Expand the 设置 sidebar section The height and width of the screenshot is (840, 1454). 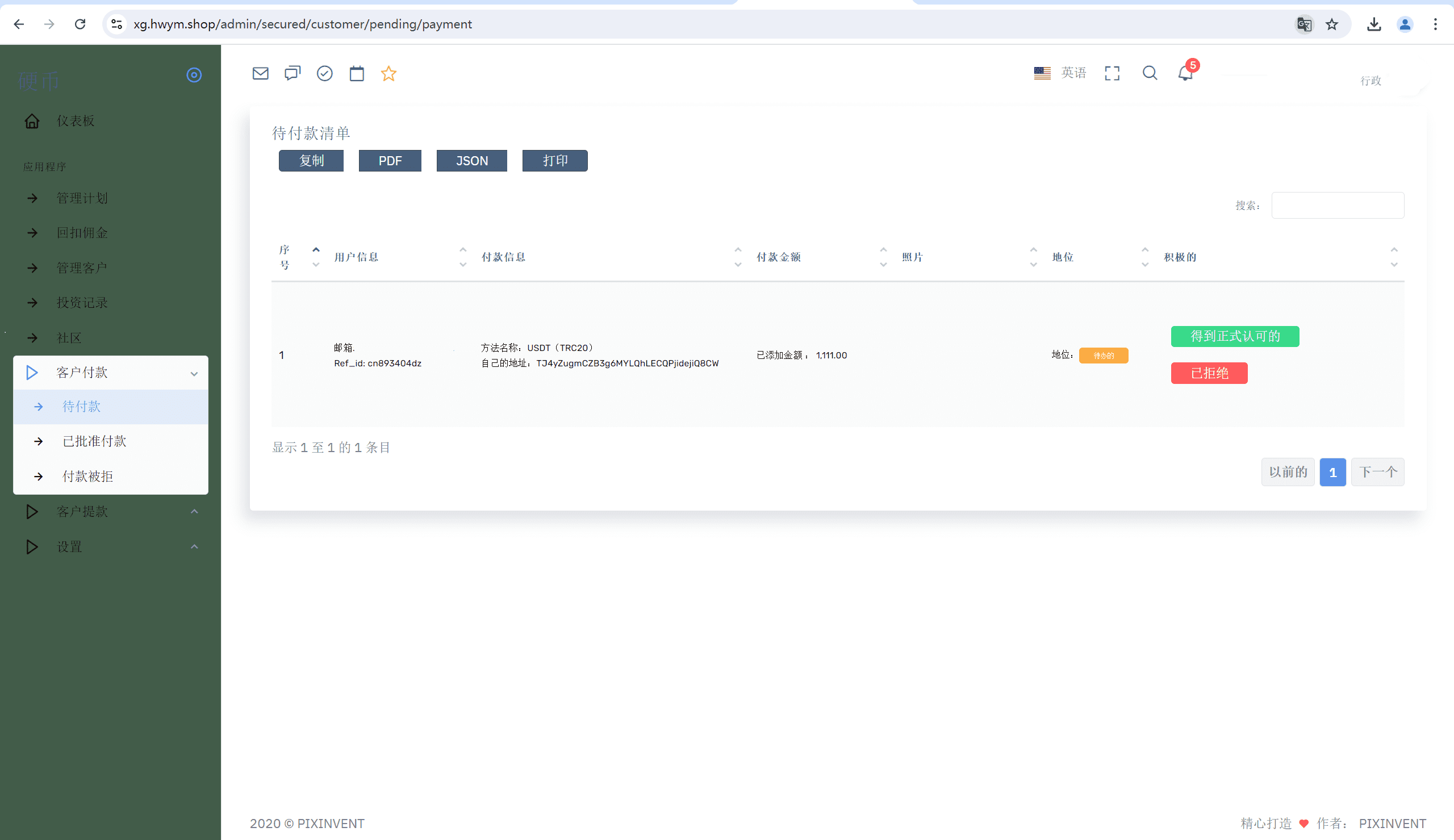pos(111,547)
